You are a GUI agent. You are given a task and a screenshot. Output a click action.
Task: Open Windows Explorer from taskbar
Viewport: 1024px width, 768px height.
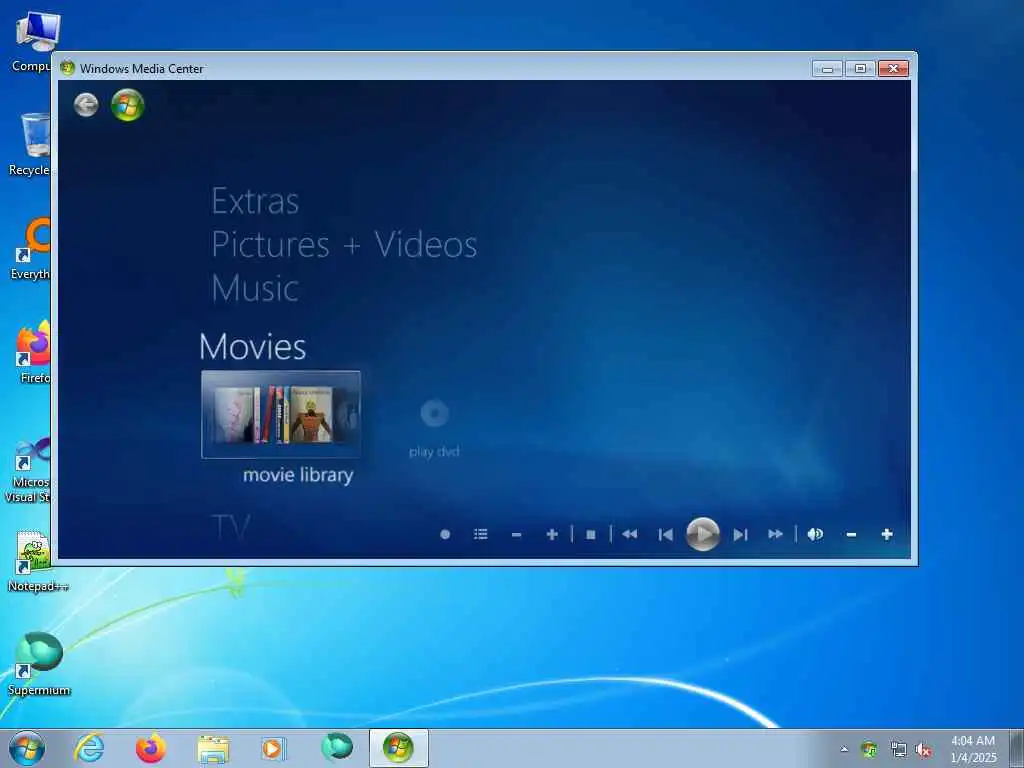213,749
